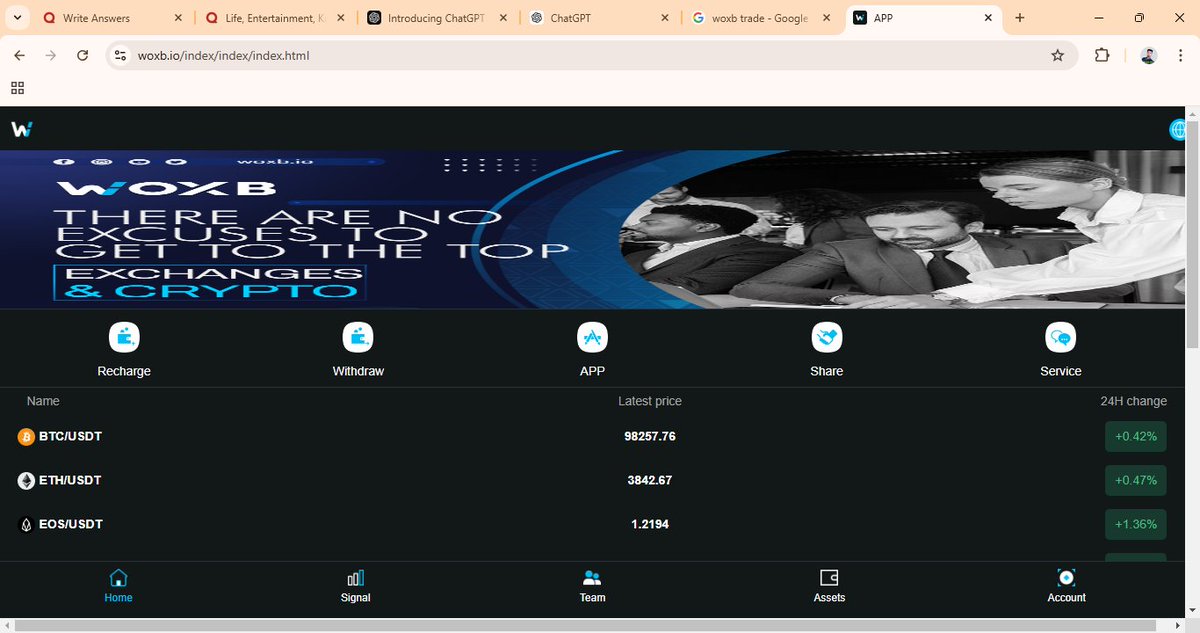Open the Signal bottom tab

[x=355, y=586]
